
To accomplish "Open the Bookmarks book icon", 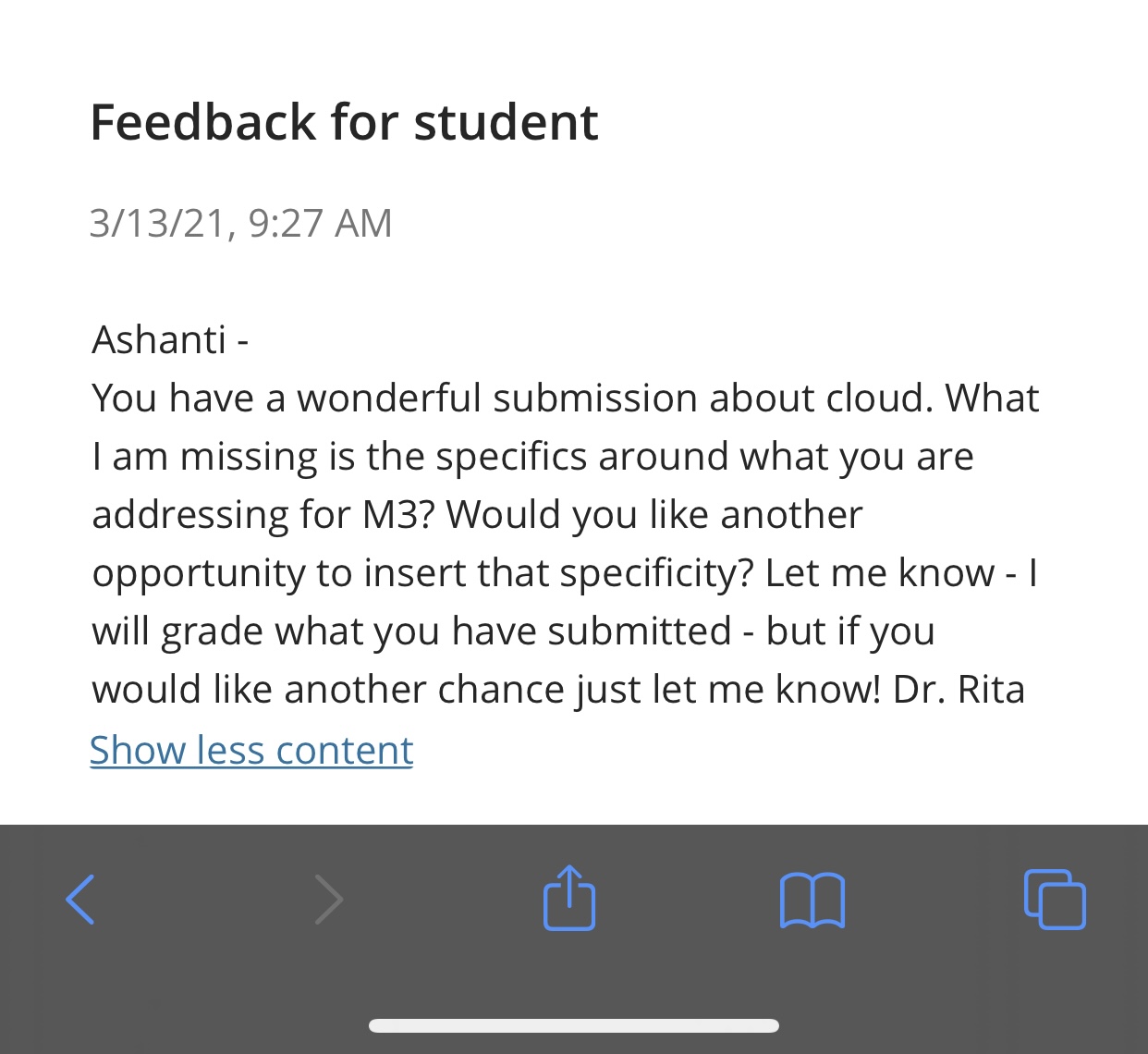I will pos(812,900).
